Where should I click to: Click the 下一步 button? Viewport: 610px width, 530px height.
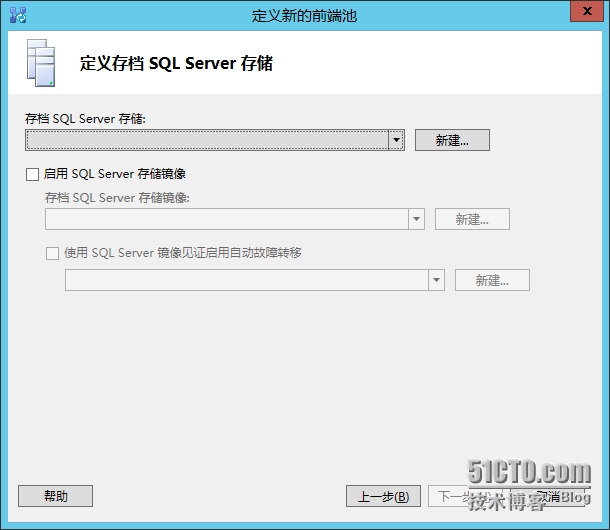465,496
